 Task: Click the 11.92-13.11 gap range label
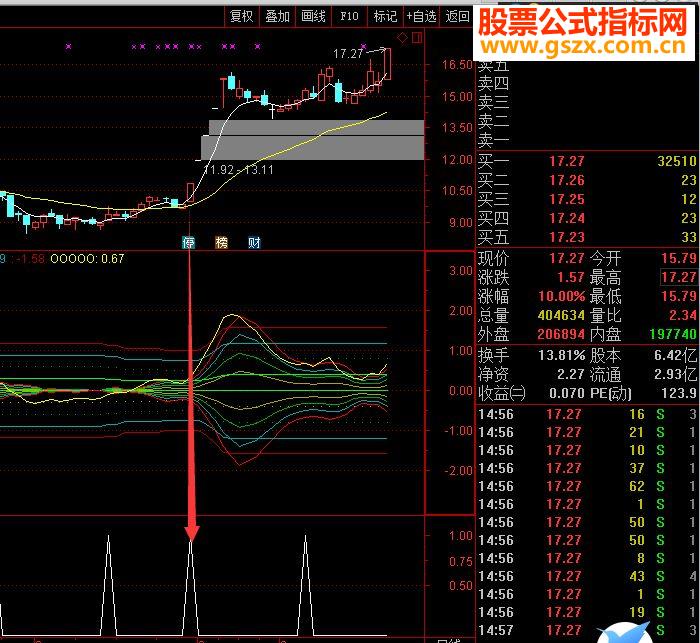pos(238,170)
